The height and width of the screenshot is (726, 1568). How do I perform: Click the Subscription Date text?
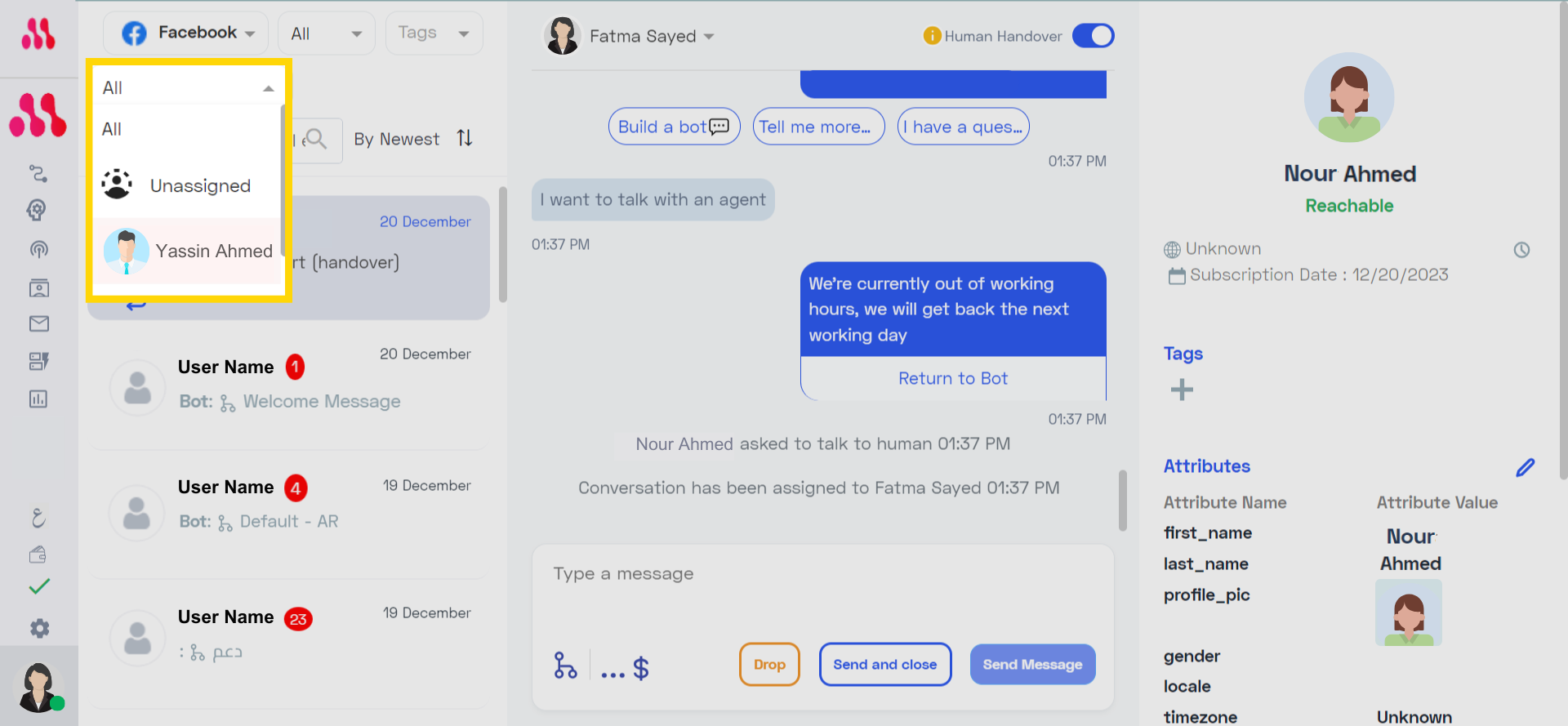1319,275
